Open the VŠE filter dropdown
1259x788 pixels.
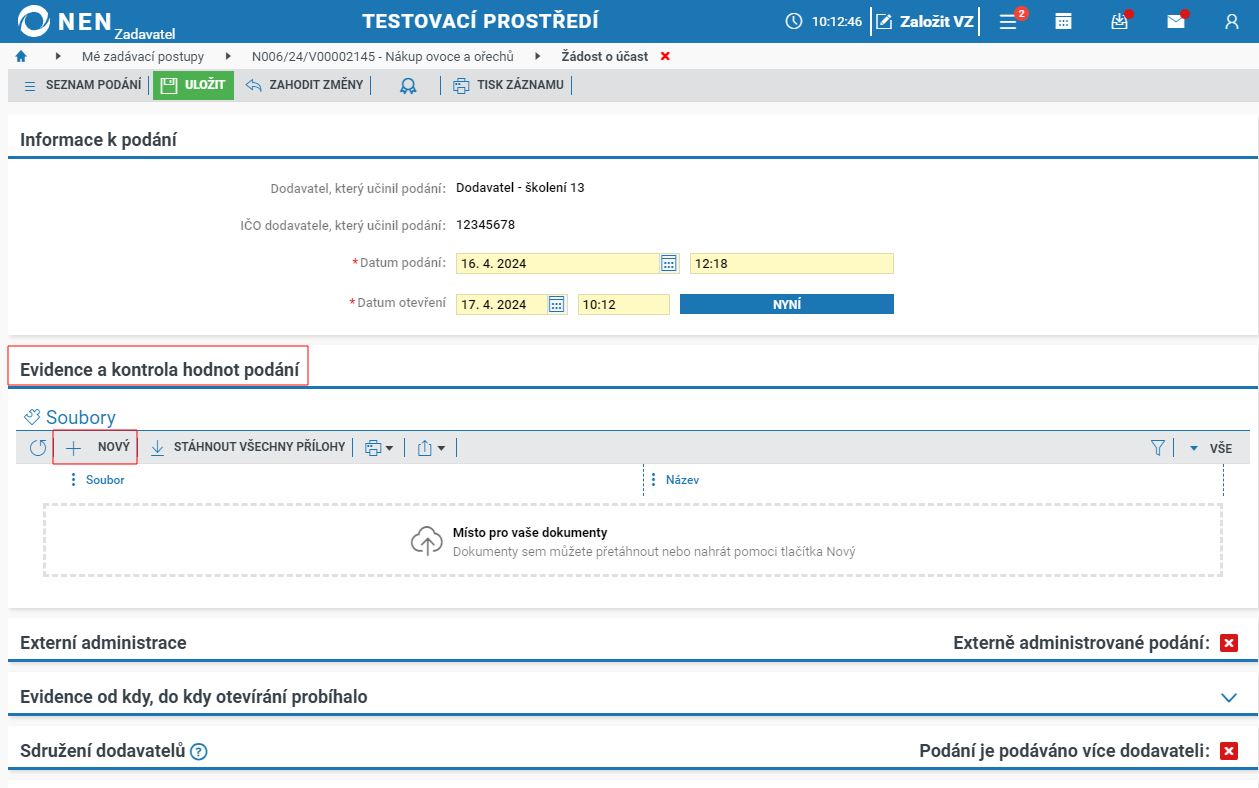pyautogui.click(x=1210, y=448)
